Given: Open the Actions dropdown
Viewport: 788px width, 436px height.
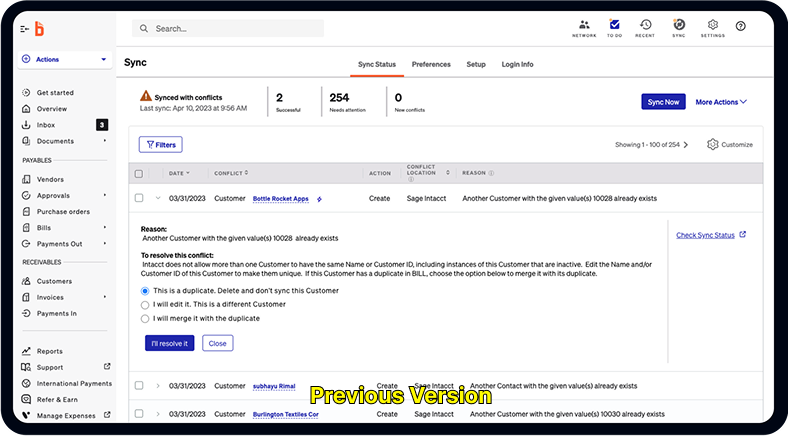Looking at the screenshot, I should [65, 59].
